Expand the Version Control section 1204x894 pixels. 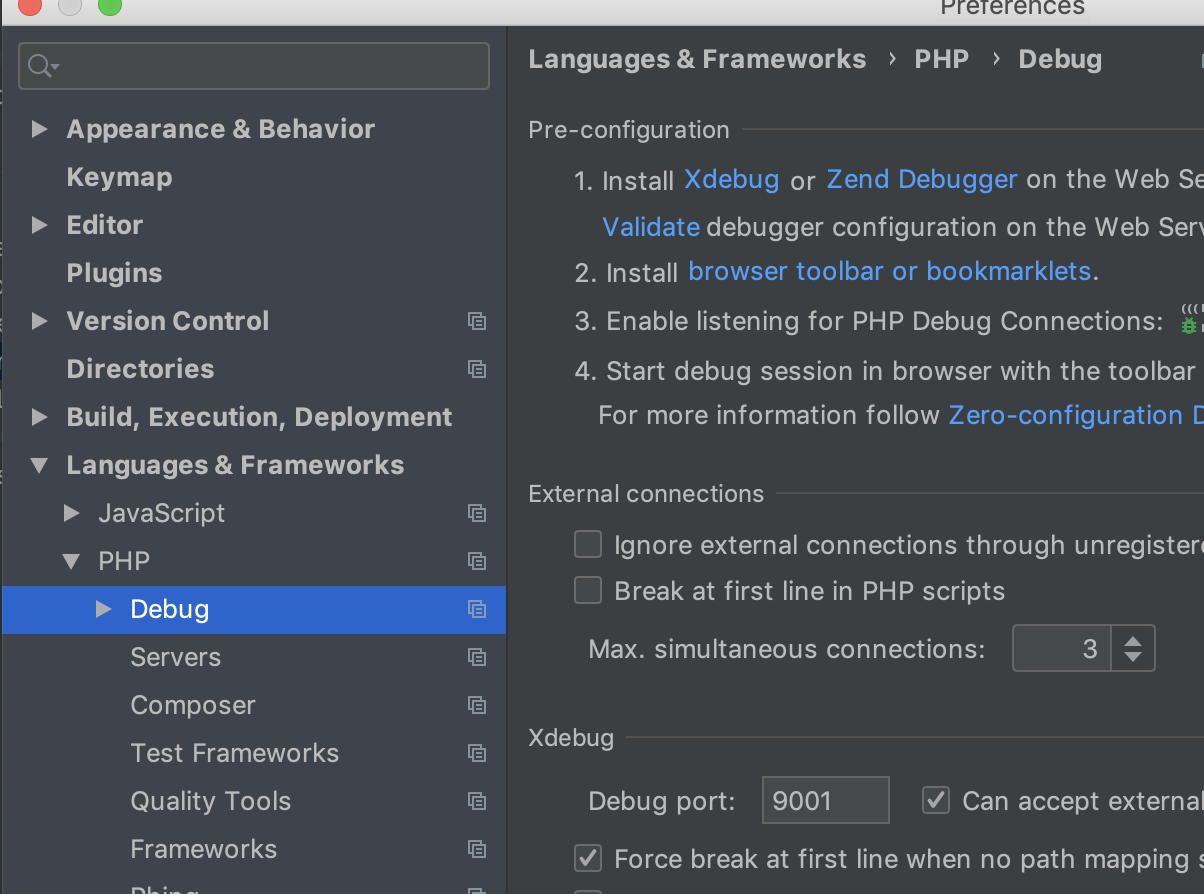point(40,321)
